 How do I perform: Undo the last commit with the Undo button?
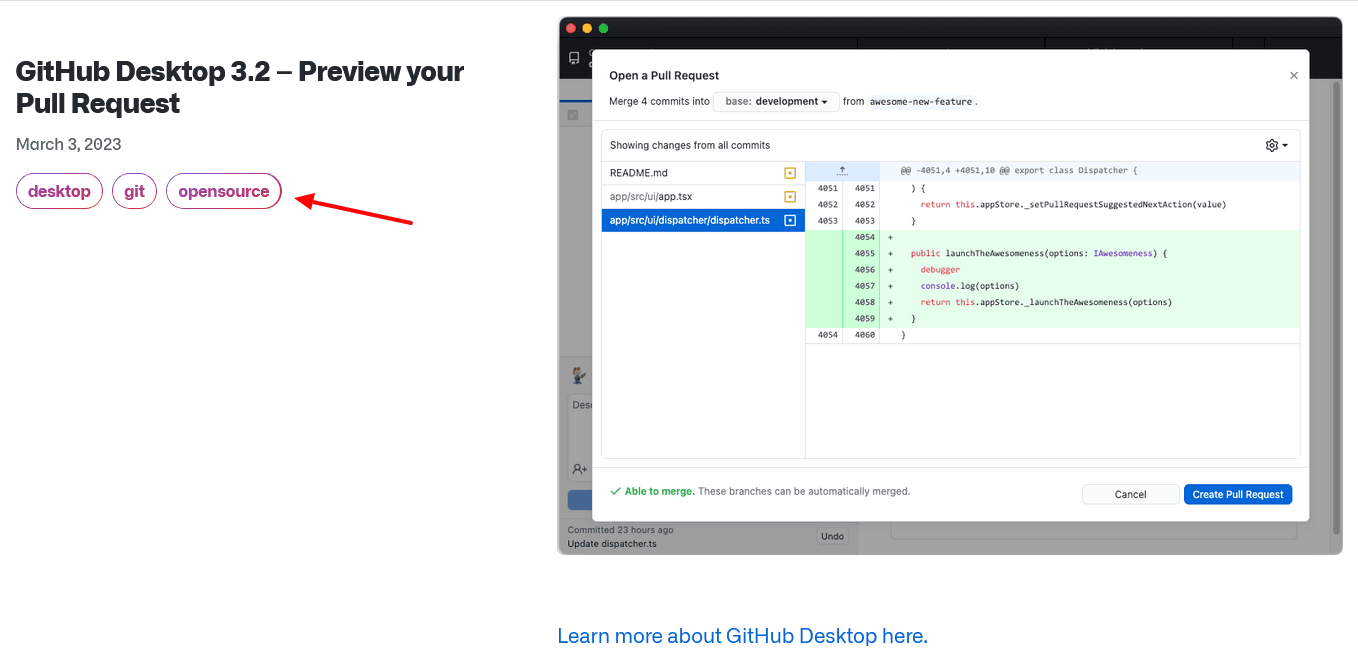[x=832, y=536]
